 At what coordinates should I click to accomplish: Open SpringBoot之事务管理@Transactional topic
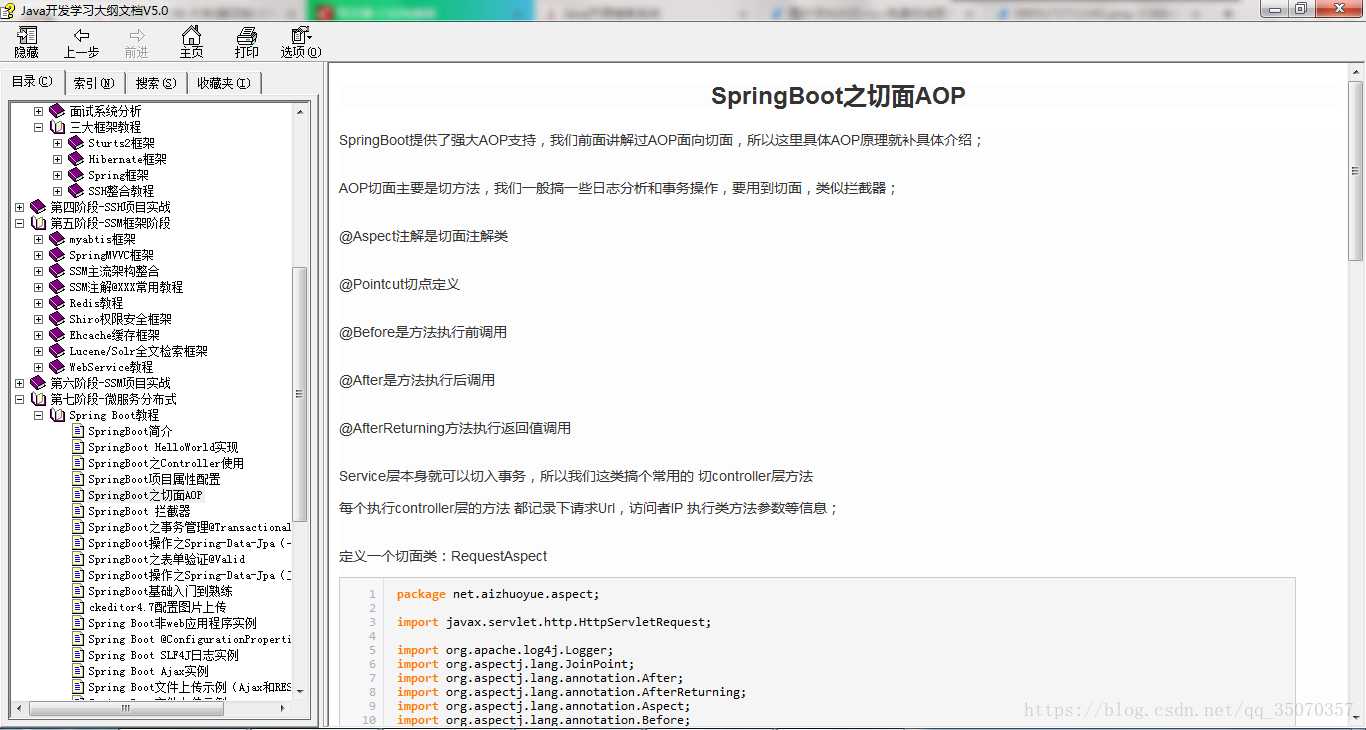click(189, 527)
